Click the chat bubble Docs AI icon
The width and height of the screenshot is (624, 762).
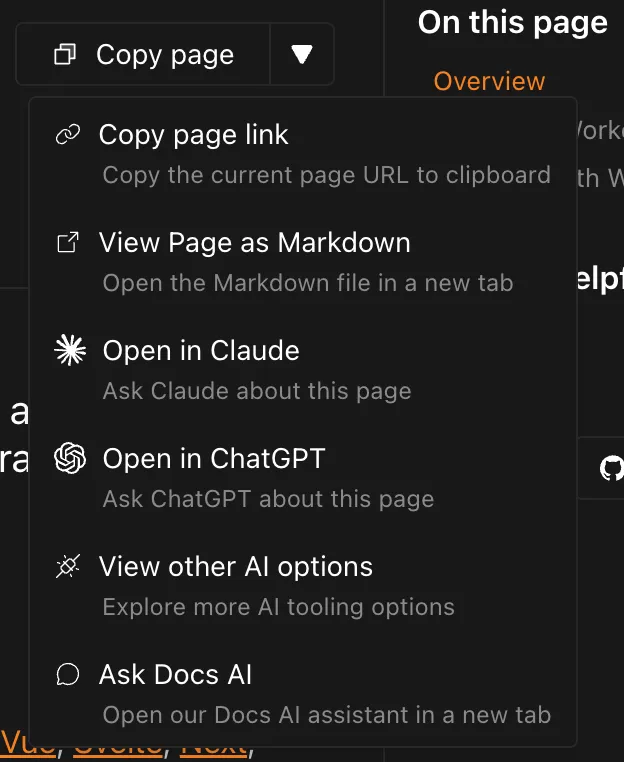tap(68, 675)
